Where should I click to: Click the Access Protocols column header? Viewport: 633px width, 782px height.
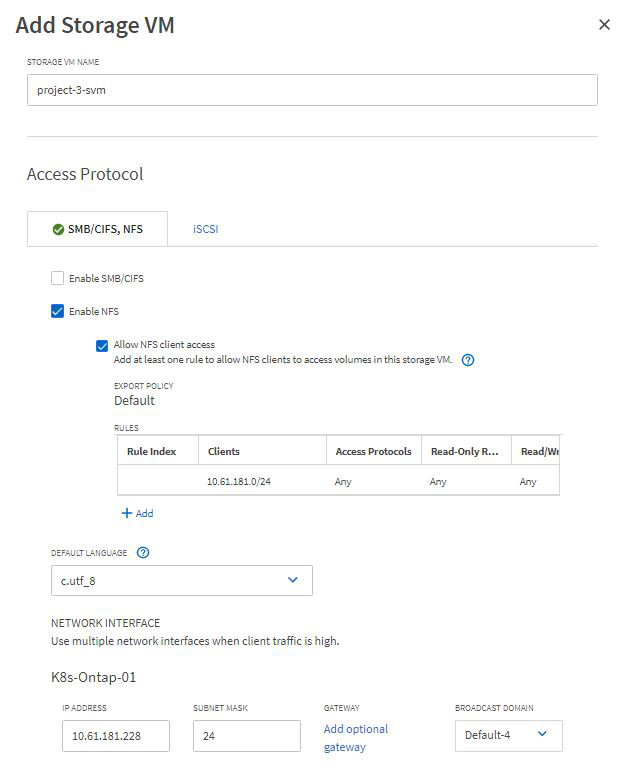click(373, 451)
